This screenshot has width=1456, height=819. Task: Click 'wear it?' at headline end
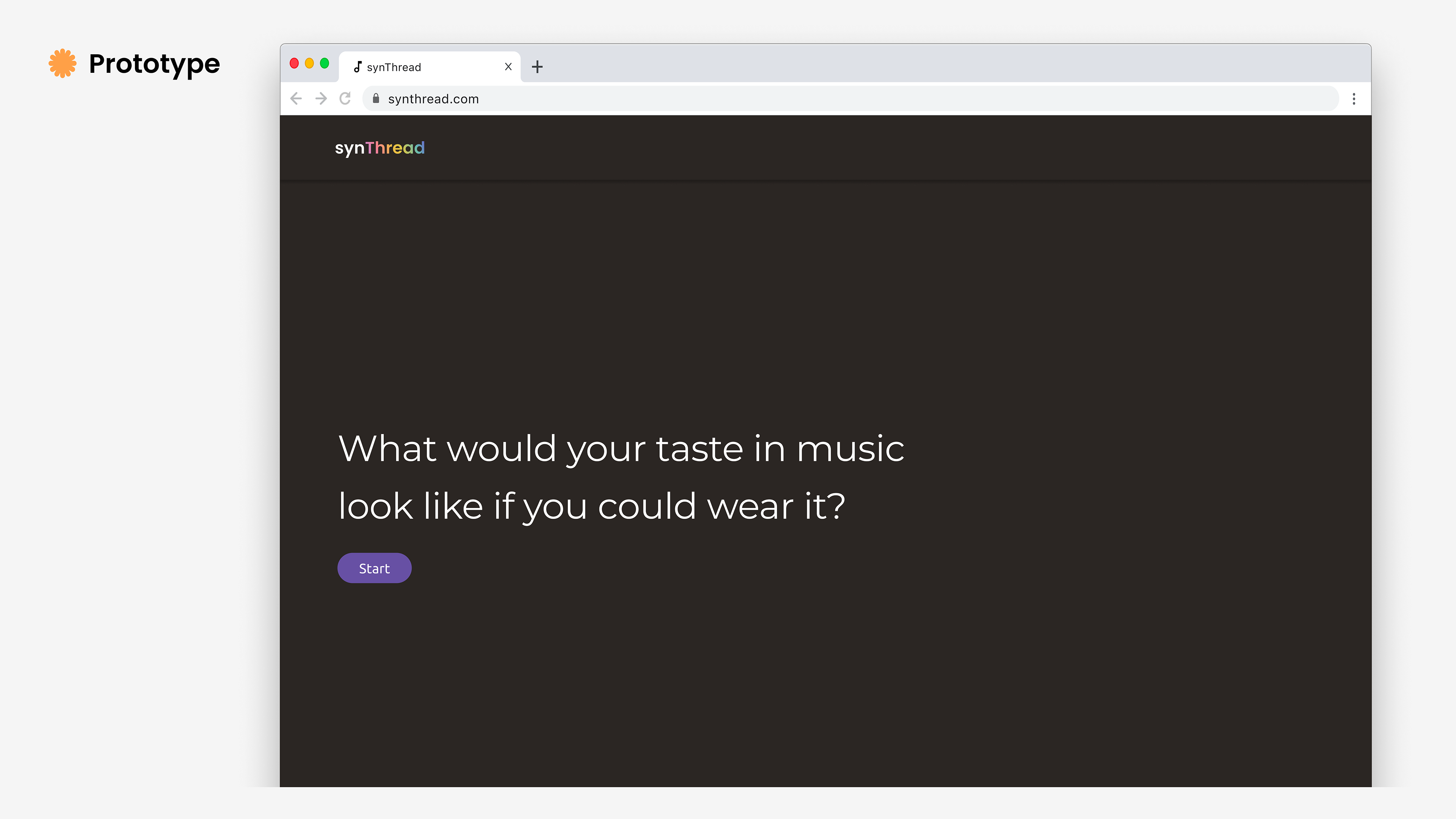pos(775,507)
